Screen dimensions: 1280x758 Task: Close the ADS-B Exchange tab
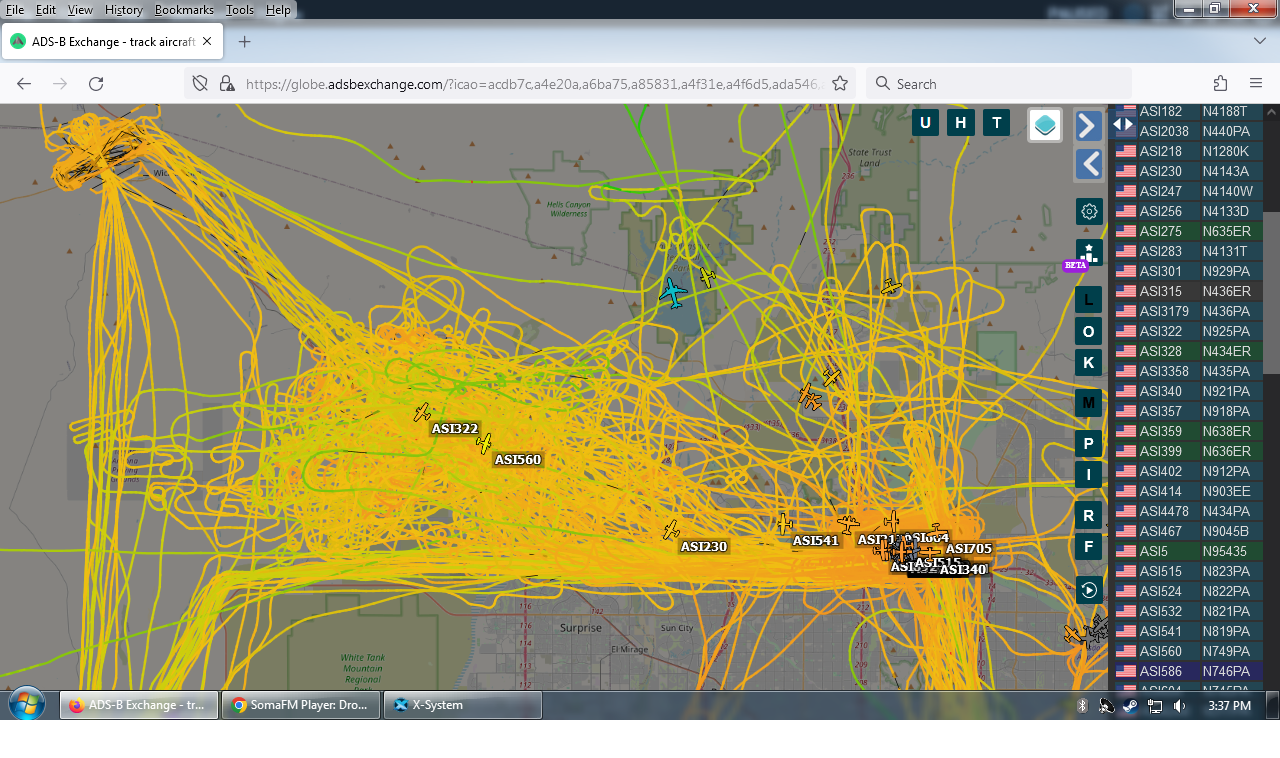click(x=207, y=42)
